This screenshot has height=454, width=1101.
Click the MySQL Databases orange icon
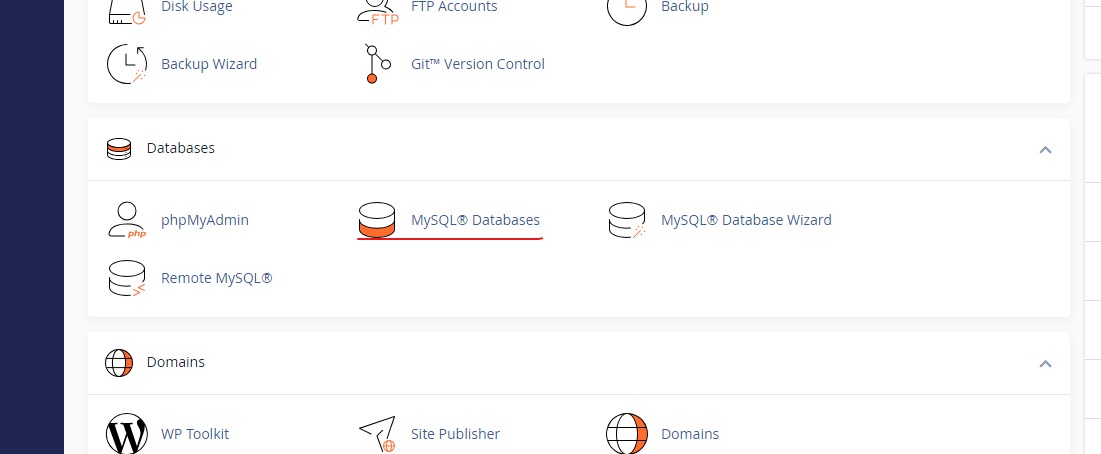[377, 220]
